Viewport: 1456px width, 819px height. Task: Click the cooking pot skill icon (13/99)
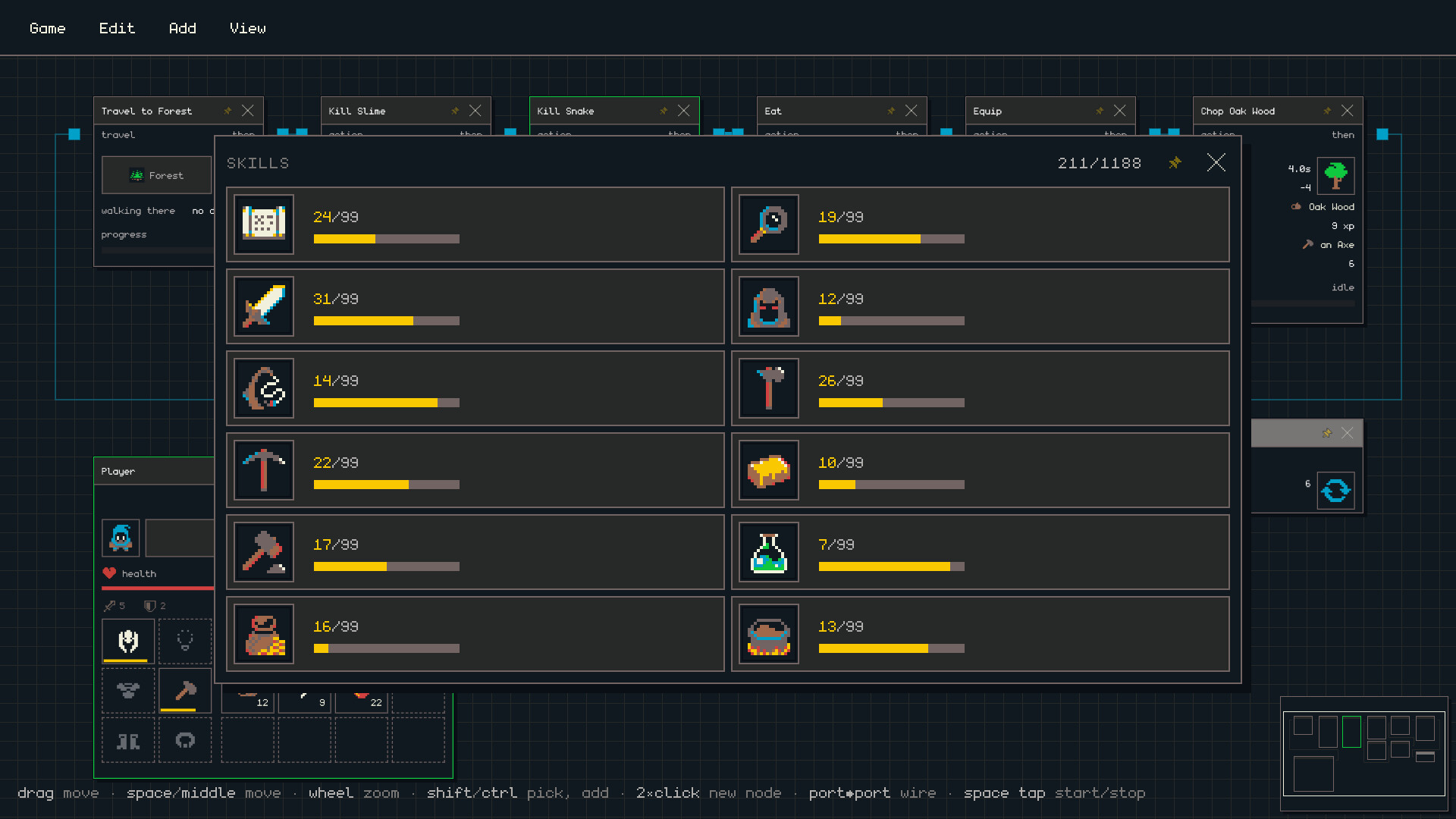point(769,634)
